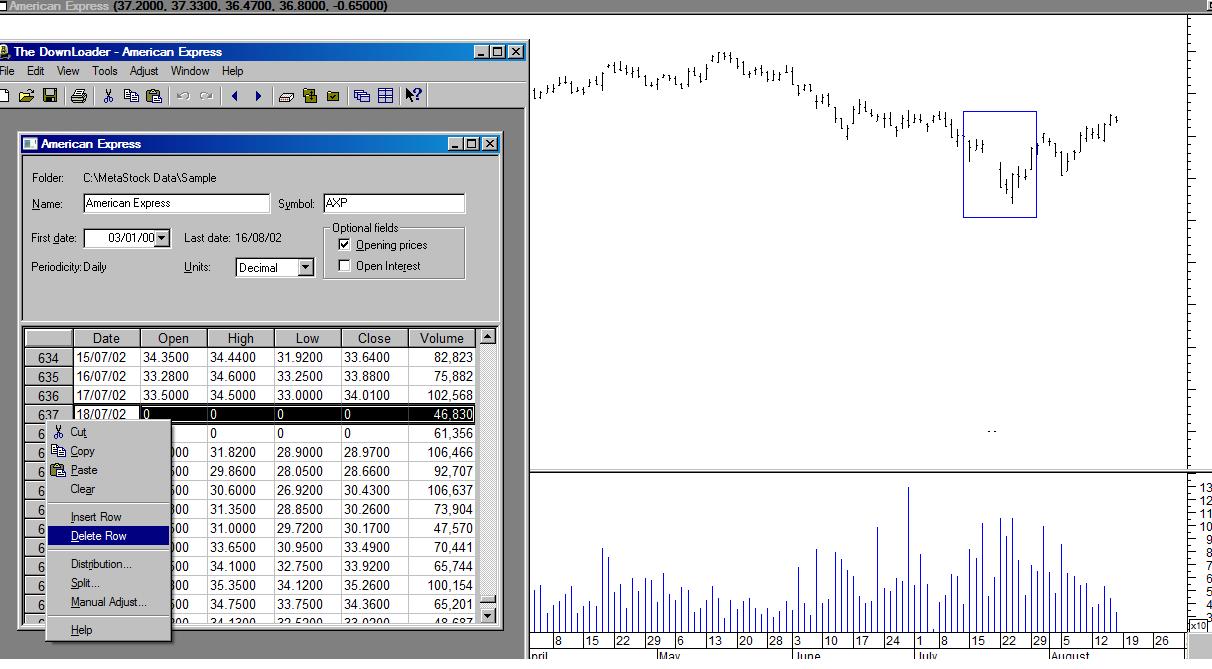Open the File menu
The width and height of the screenshot is (1212, 669).
[6, 71]
